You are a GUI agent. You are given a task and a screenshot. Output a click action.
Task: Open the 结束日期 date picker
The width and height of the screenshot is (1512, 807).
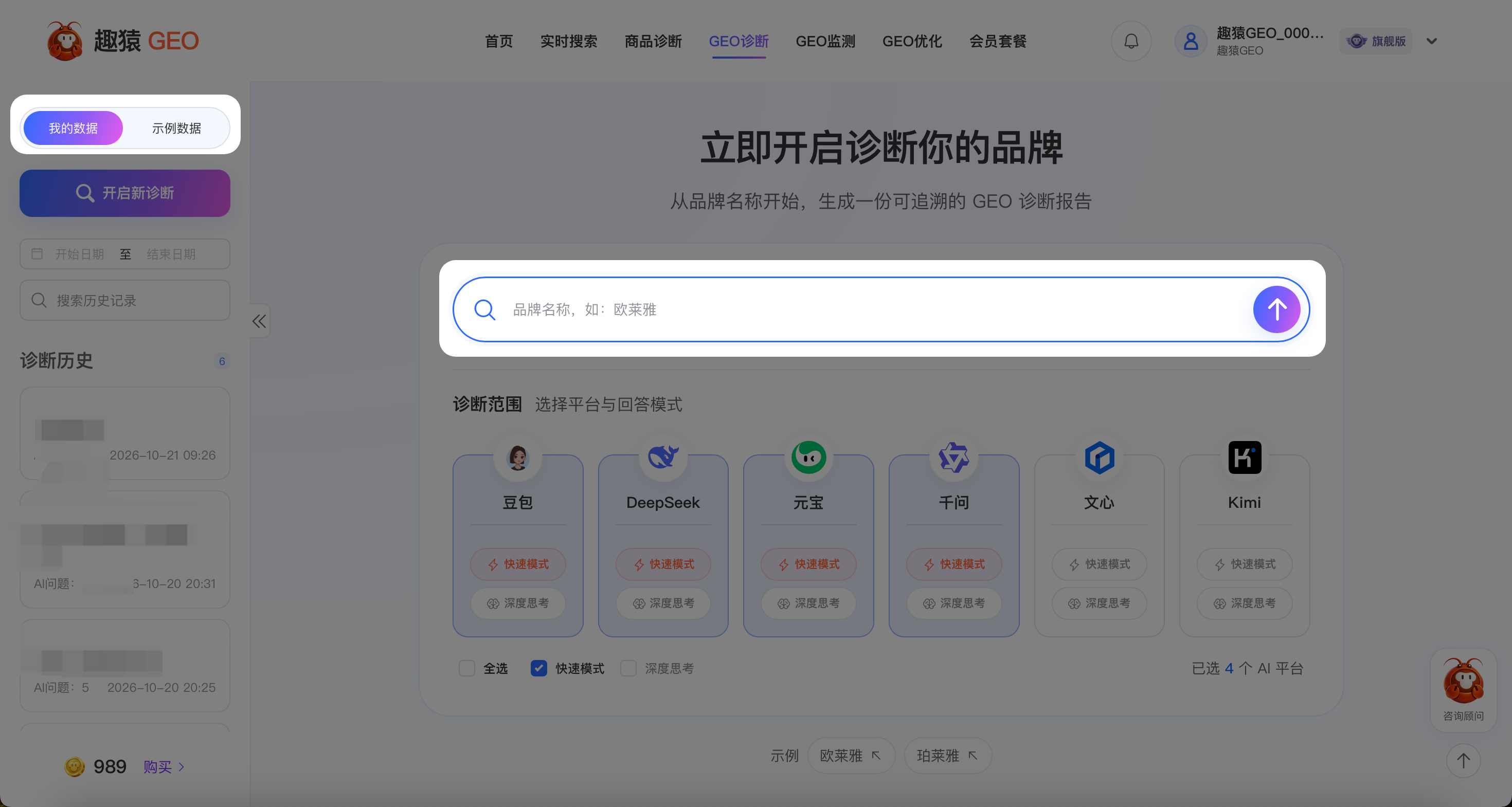tap(171, 254)
